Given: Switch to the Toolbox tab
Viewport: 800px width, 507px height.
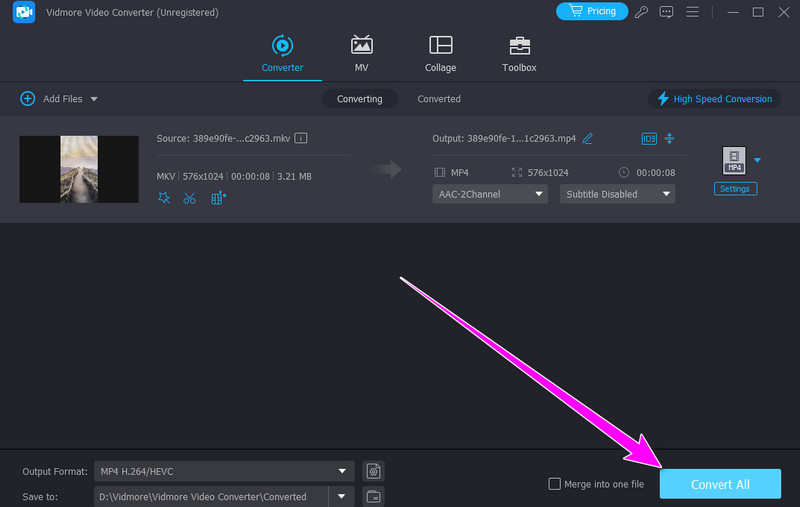Looking at the screenshot, I should (519, 54).
